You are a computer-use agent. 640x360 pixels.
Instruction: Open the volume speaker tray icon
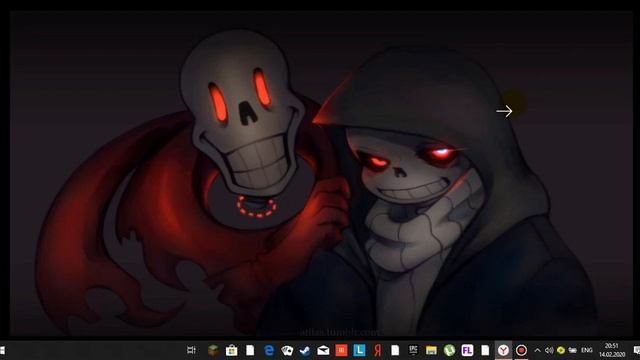pyautogui.click(x=549, y=350)
